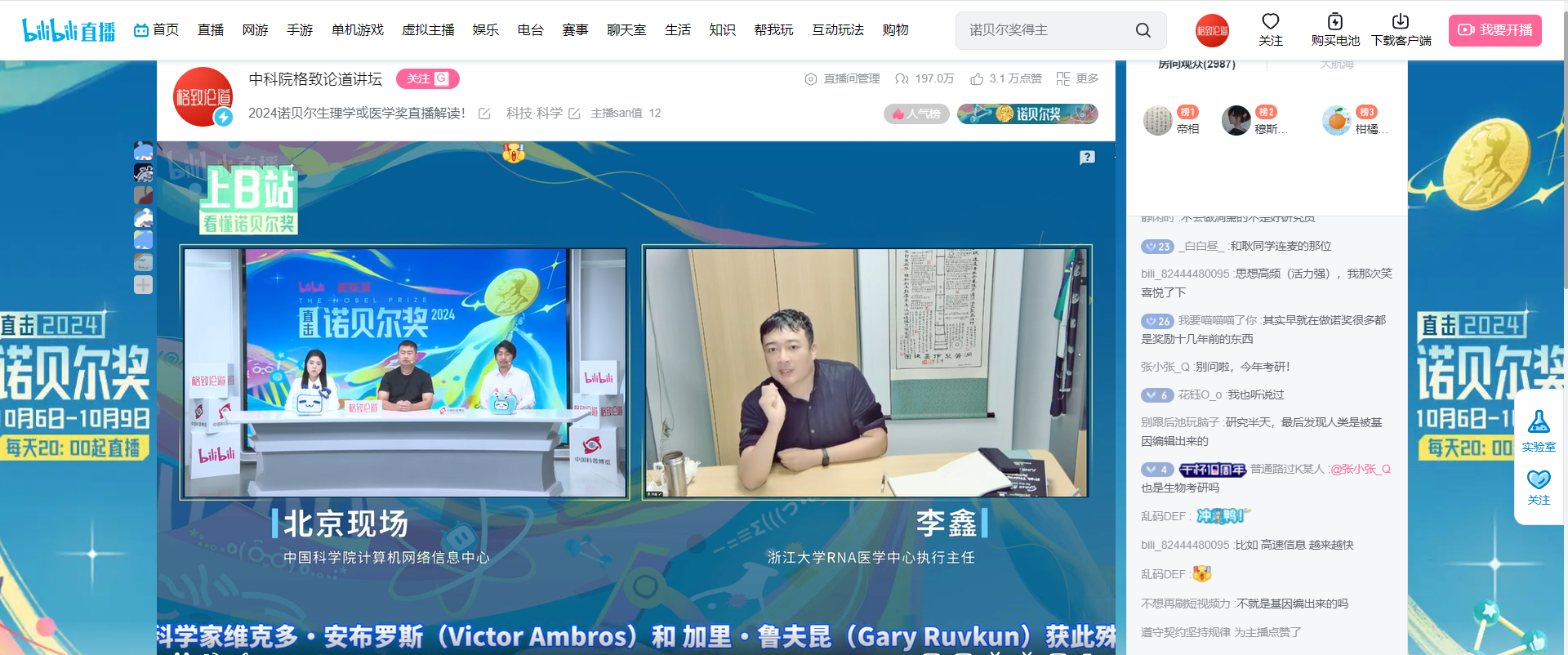Switch to the 大航海 tab
The width and height of the screenshot is (1568, 655).
[x=1336, y=65]
